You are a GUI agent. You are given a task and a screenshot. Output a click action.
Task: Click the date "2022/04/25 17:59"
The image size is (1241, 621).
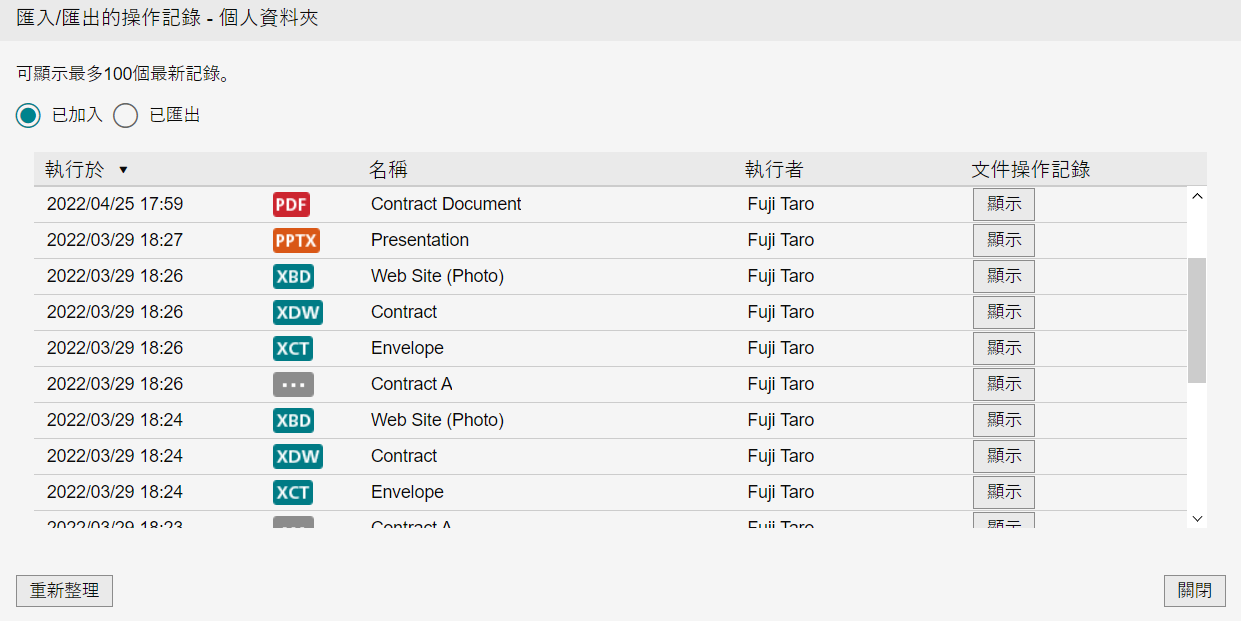coord(115,204)
